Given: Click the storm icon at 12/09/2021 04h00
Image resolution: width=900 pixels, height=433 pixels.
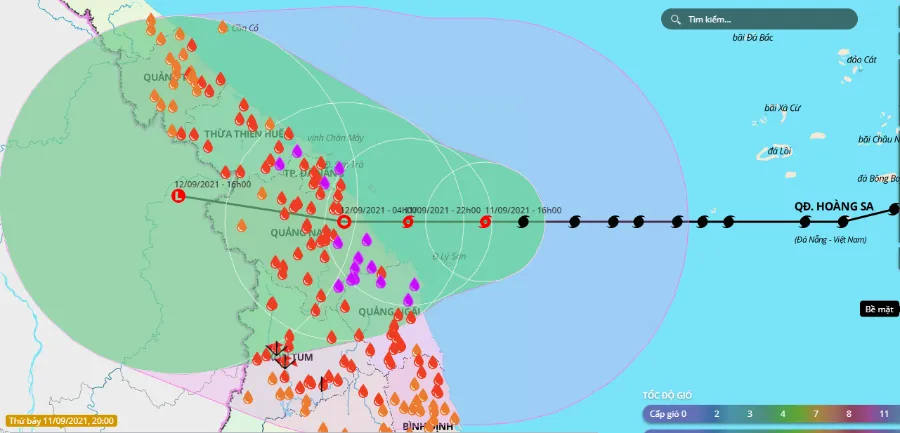Looking at the screenshot, I should (x=407, y=222).
